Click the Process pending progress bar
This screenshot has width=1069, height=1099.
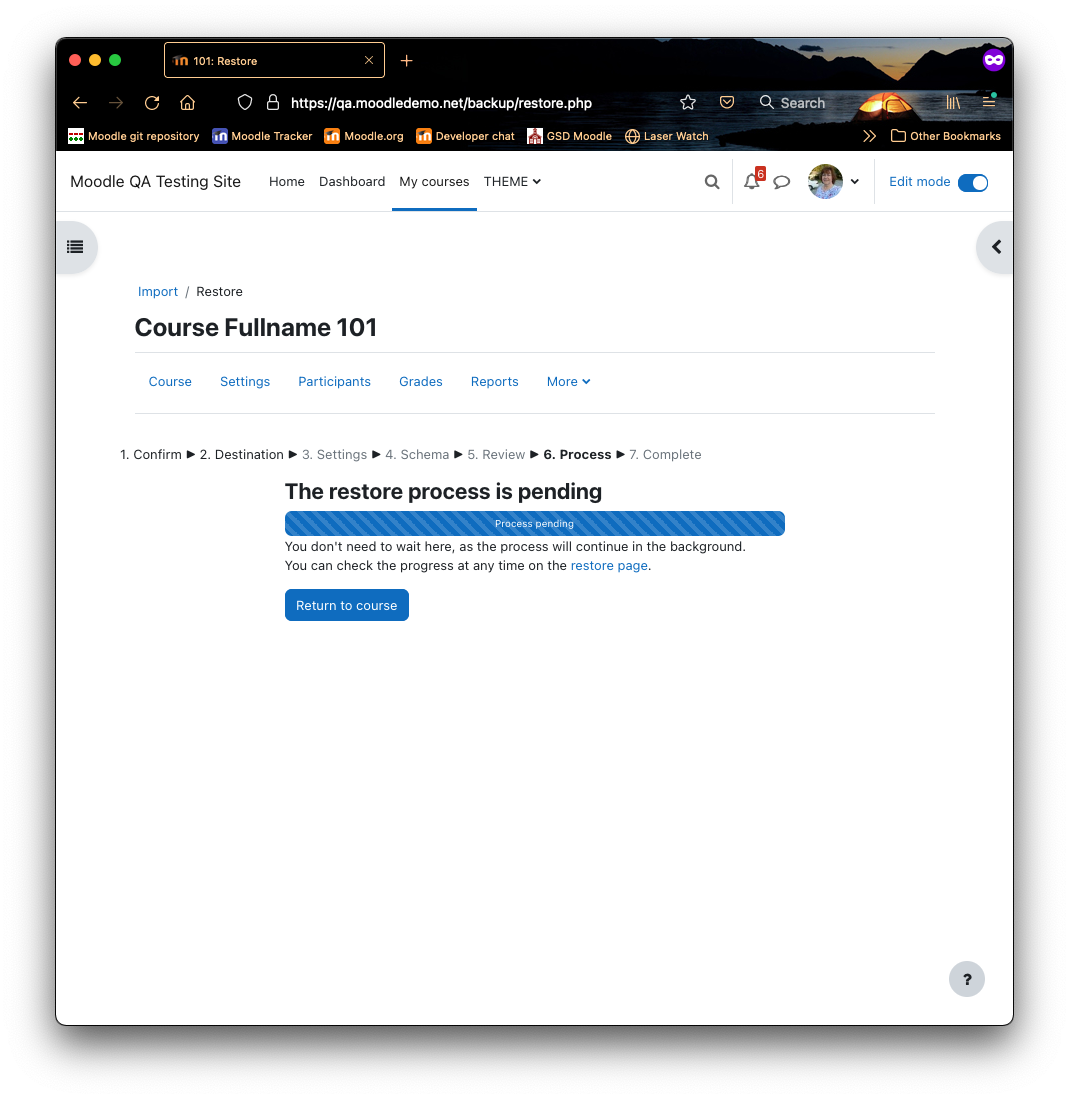(535, 524)
